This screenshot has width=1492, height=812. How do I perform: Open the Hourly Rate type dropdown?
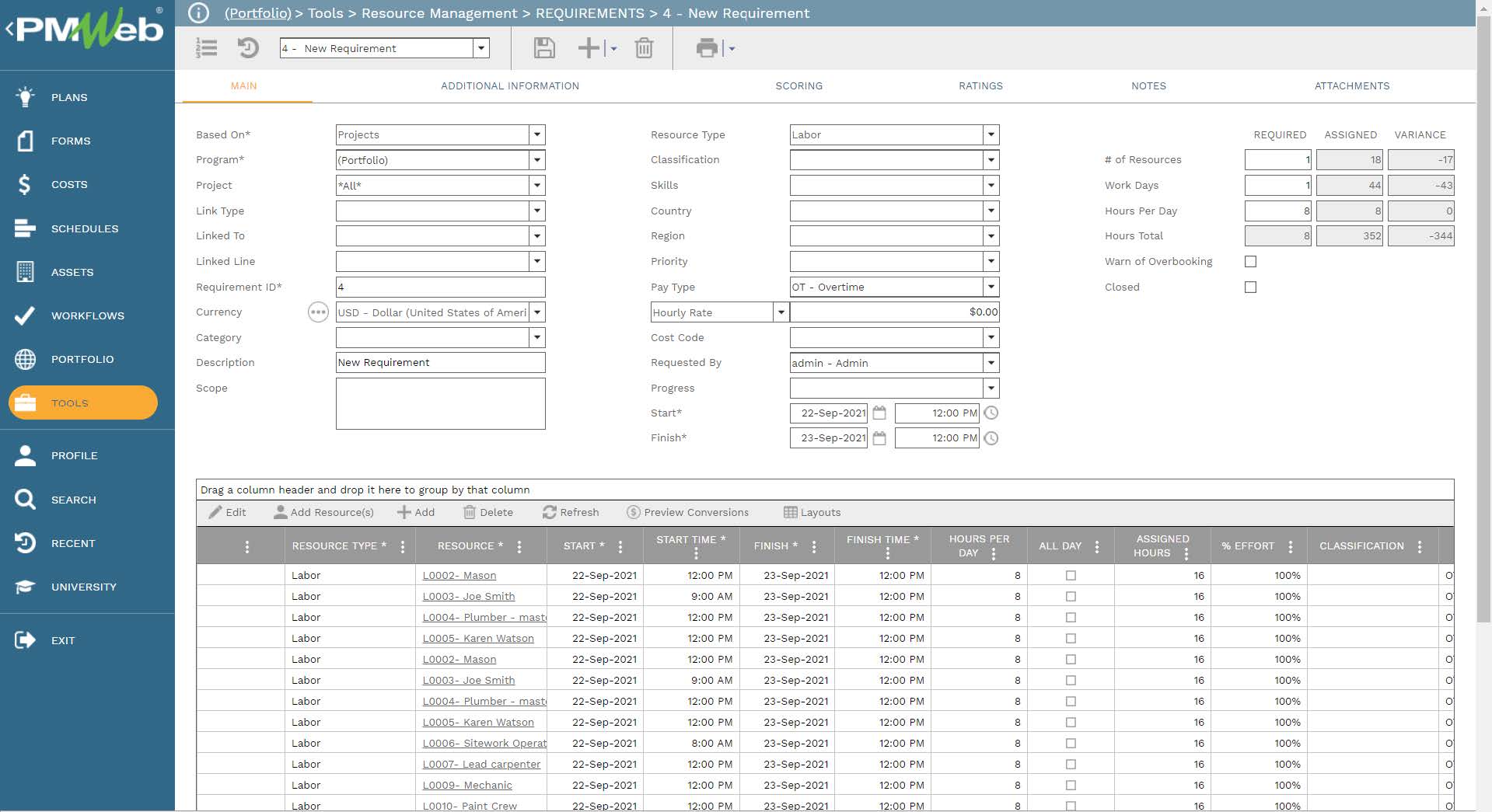(x=781, y=312)
